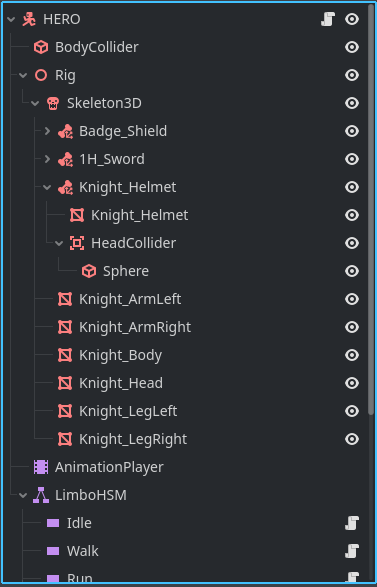
Task: Click the LimboHSM state machine icon
Action: tap(41, 495)
